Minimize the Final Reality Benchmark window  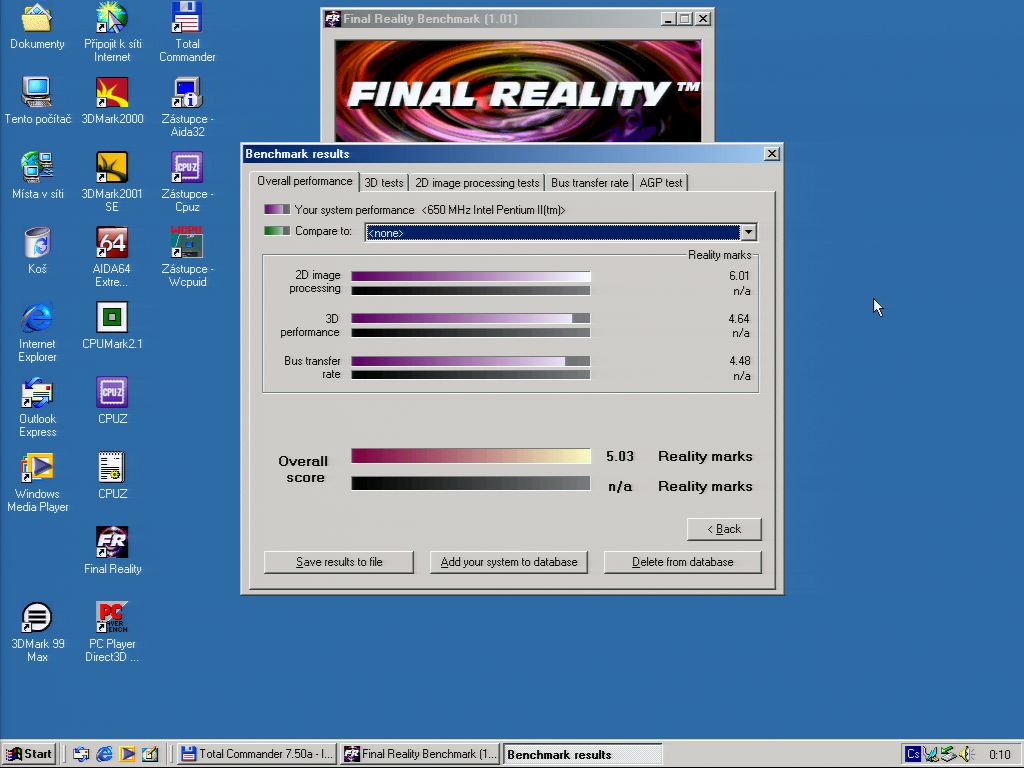(x=668, y=19)
